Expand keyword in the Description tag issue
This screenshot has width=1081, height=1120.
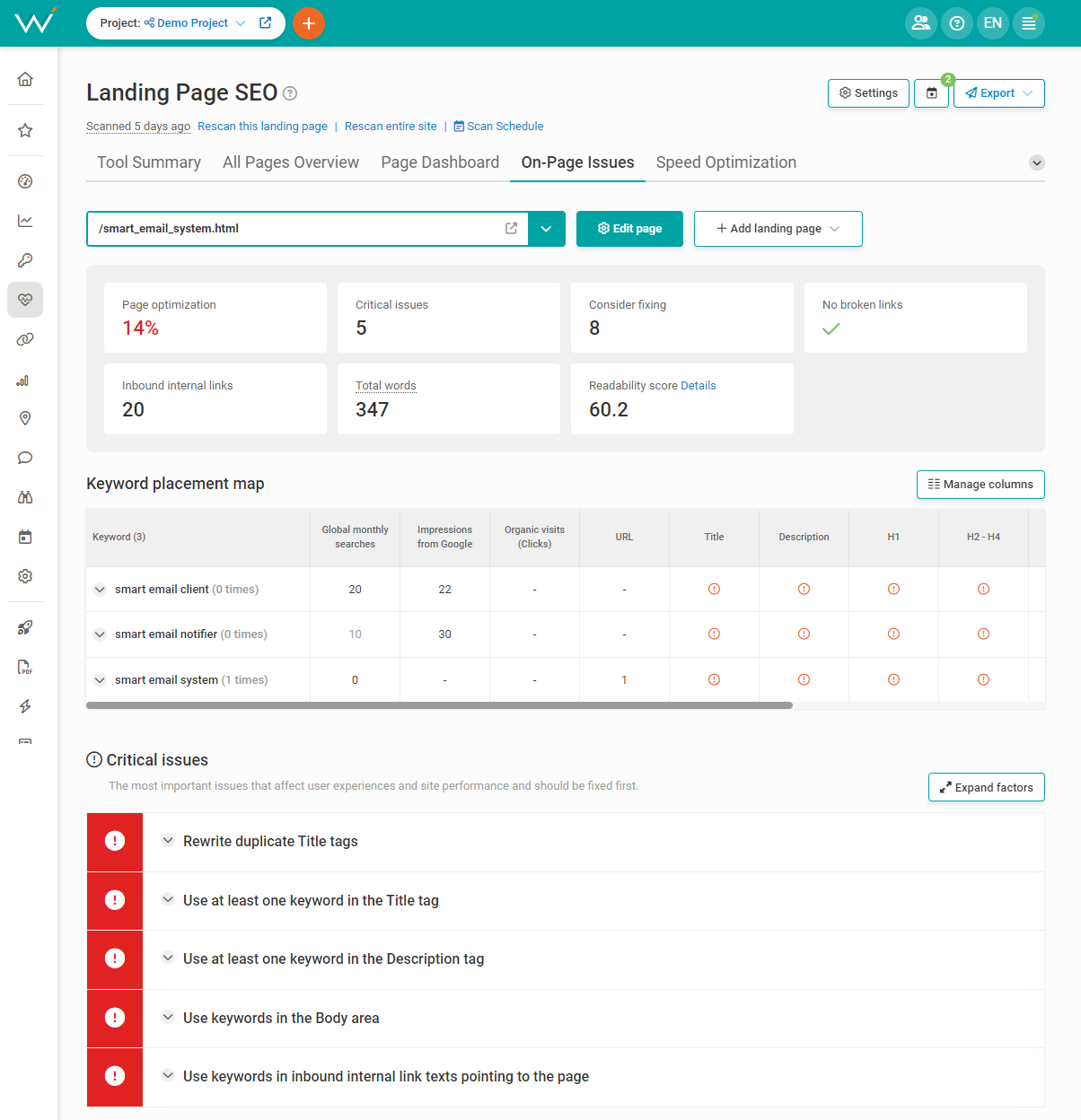coord(168,958)
